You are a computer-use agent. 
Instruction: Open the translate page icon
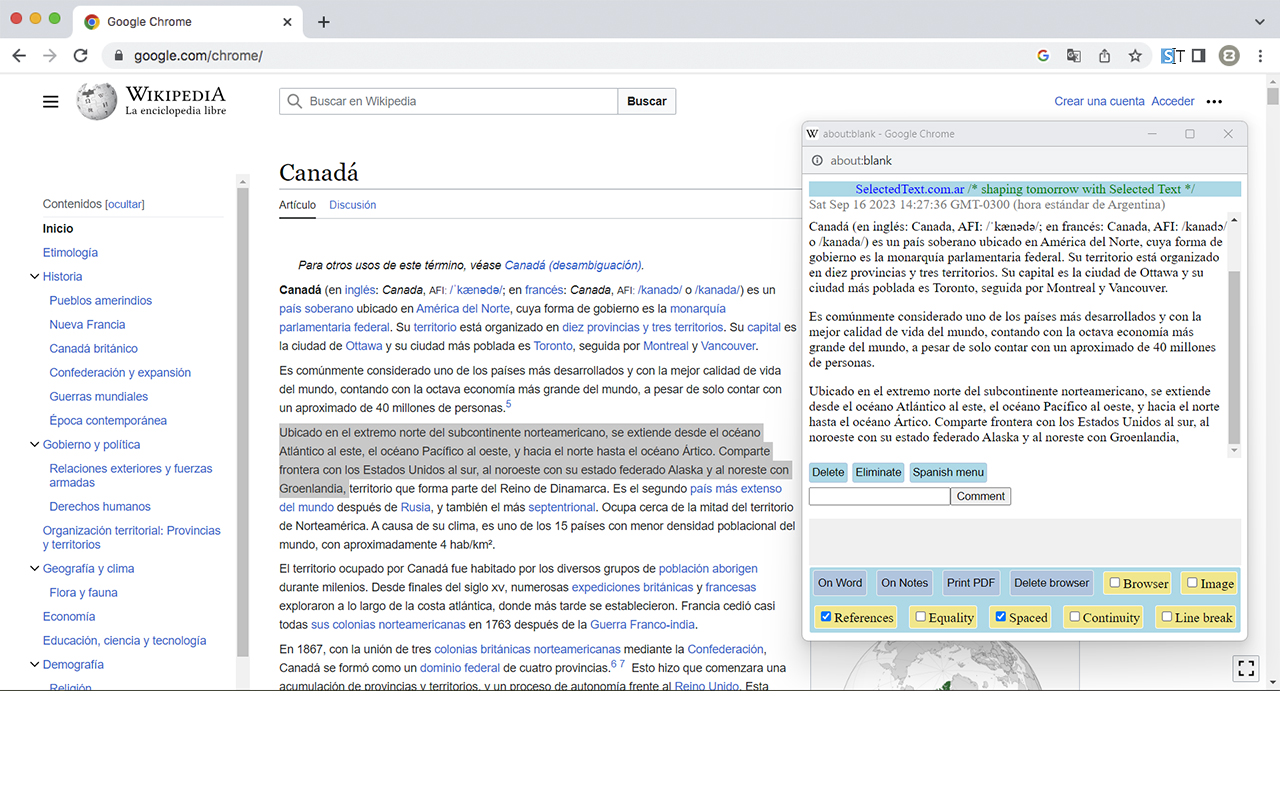click(x=1074, y=56)
